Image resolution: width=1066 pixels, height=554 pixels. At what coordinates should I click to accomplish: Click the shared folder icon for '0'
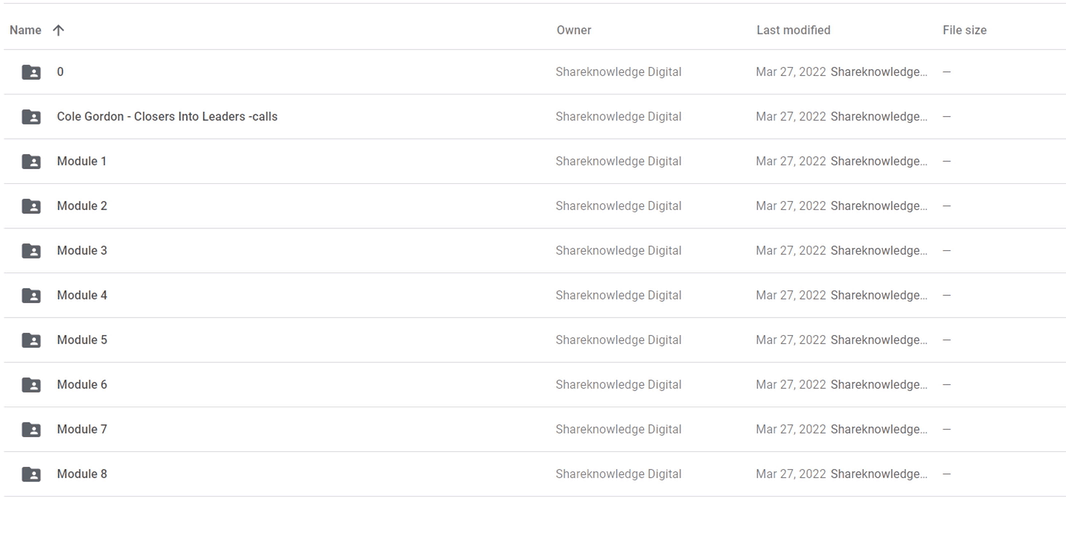[31, 72]
